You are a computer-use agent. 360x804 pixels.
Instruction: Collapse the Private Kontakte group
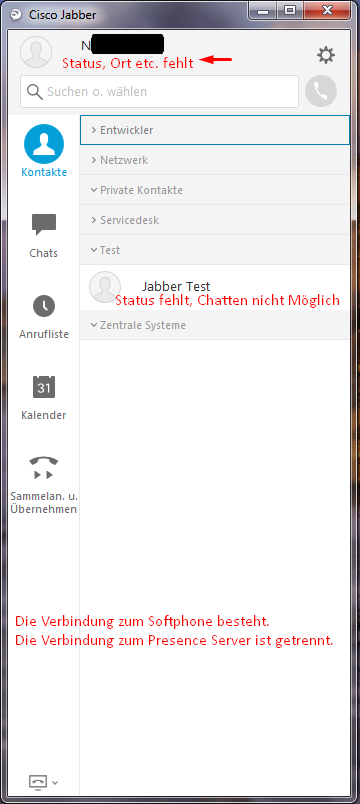point(215,190)
